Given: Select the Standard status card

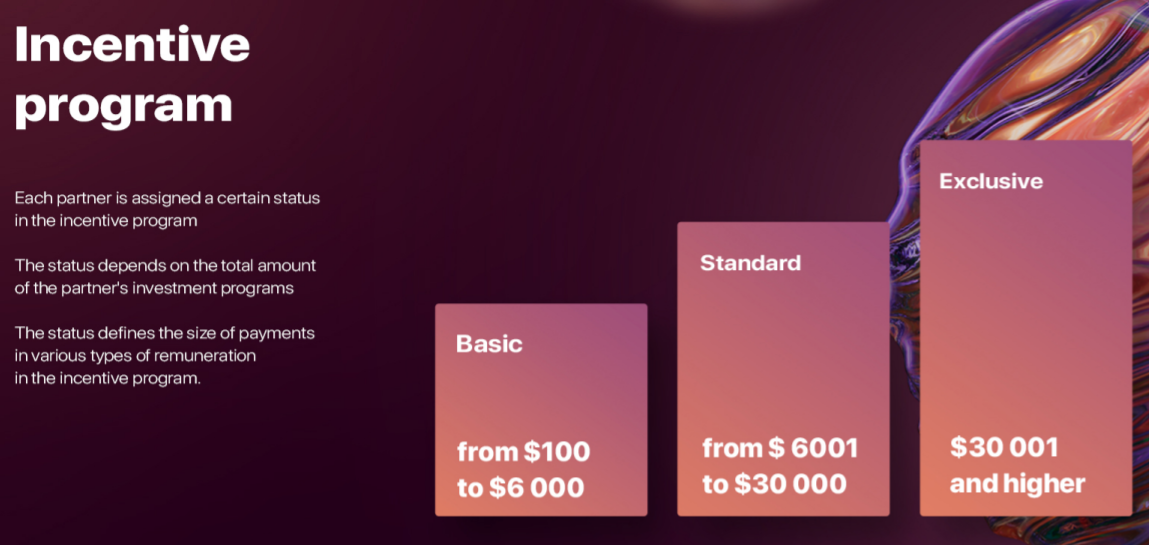Looking at the screenshot, I should tap(783, 369).
